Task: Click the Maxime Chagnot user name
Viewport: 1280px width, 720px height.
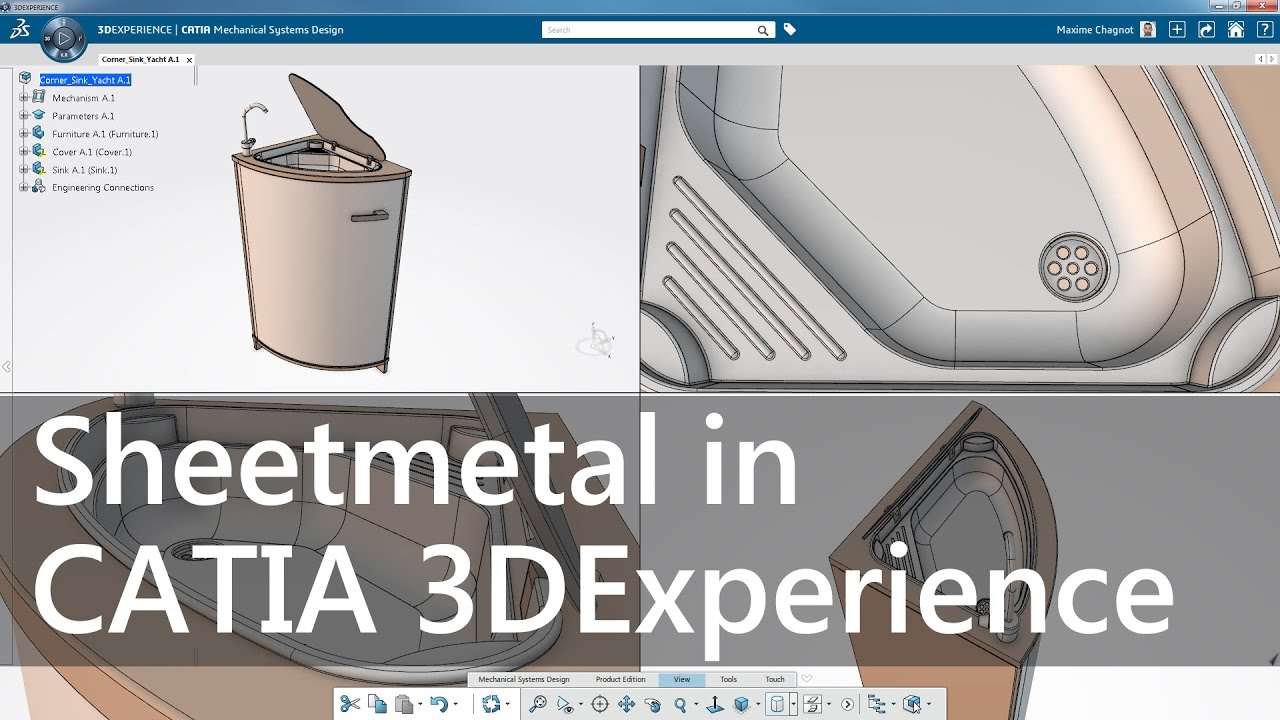Action: coord(1095,30)
